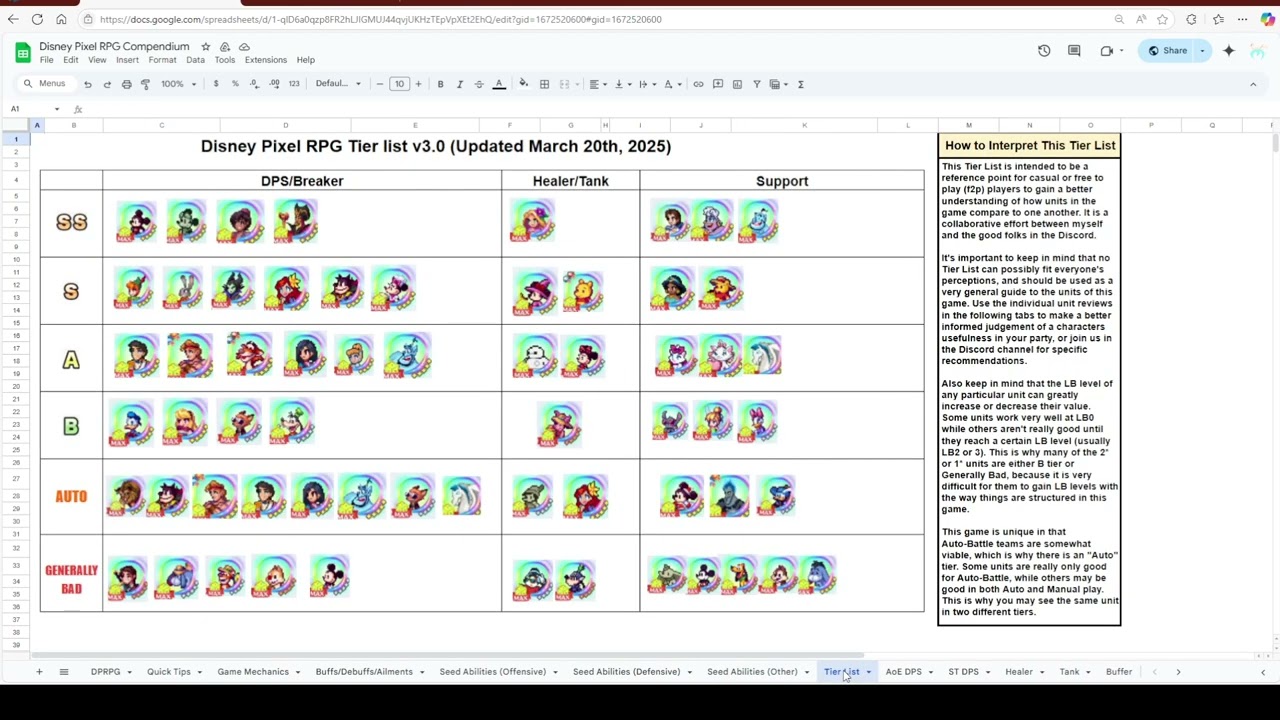The image size is (1280, 720).
Task: Collapse the toolbar with chevron
Action: [x=1253, y=84]
